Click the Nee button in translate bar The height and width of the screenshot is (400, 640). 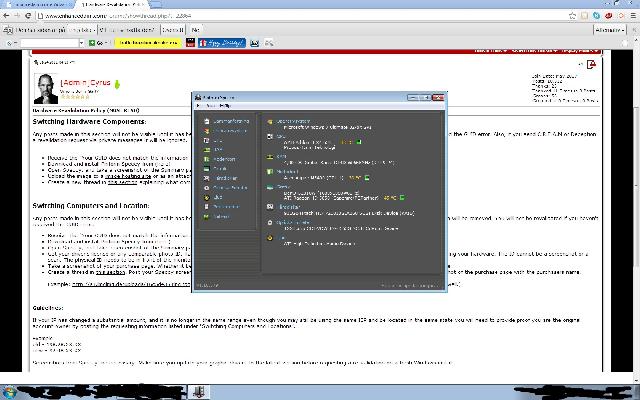pyautogui.click(x=196, y=30)
